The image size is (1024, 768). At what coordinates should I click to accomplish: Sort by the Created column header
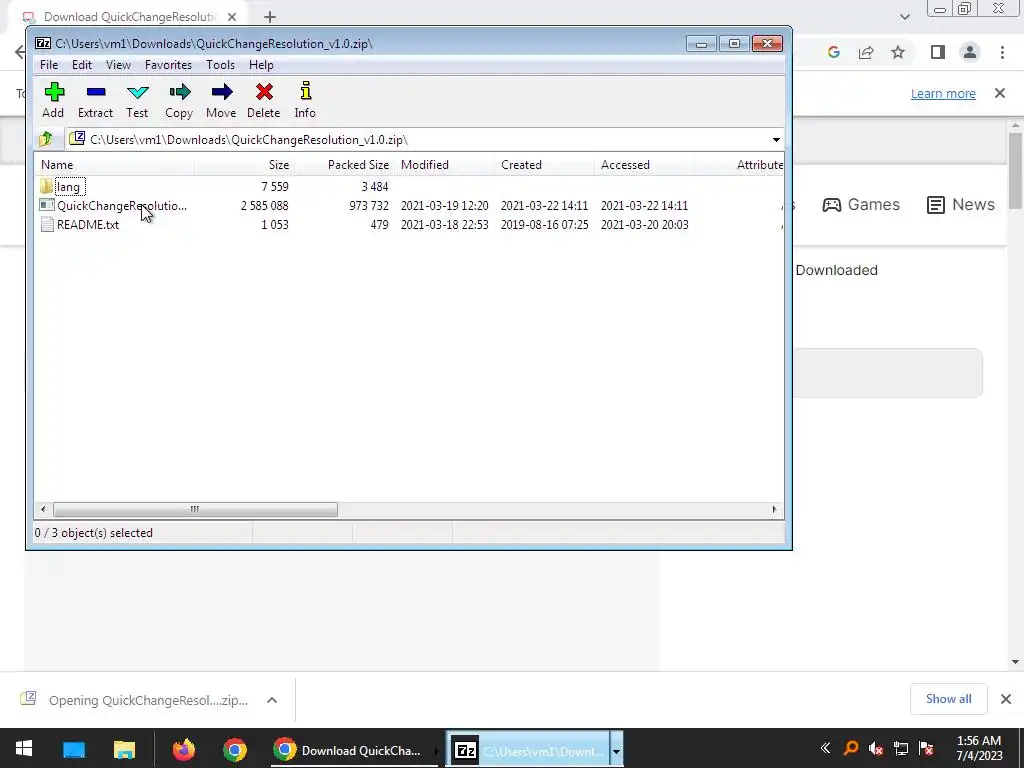(545, 165)
